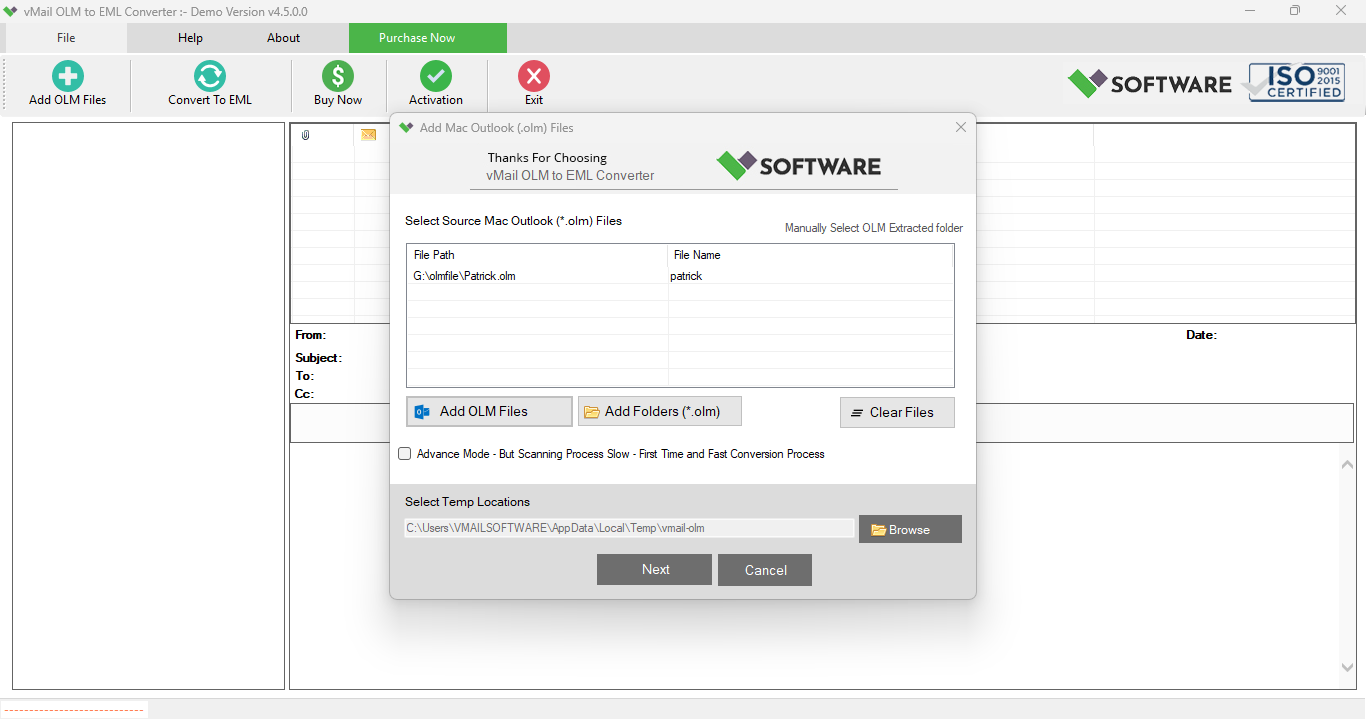Click Next to continue conversion
This screenshot has width=1366, height=720.
pos(654,569)
